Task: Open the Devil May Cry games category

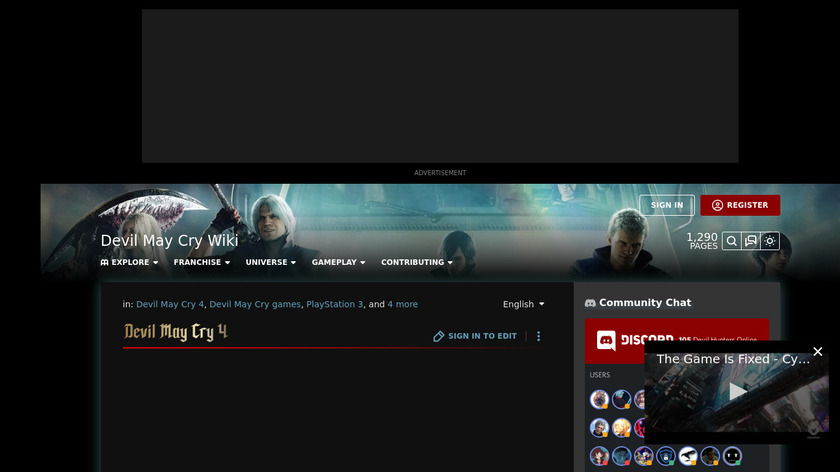Action: pos(255,304)
